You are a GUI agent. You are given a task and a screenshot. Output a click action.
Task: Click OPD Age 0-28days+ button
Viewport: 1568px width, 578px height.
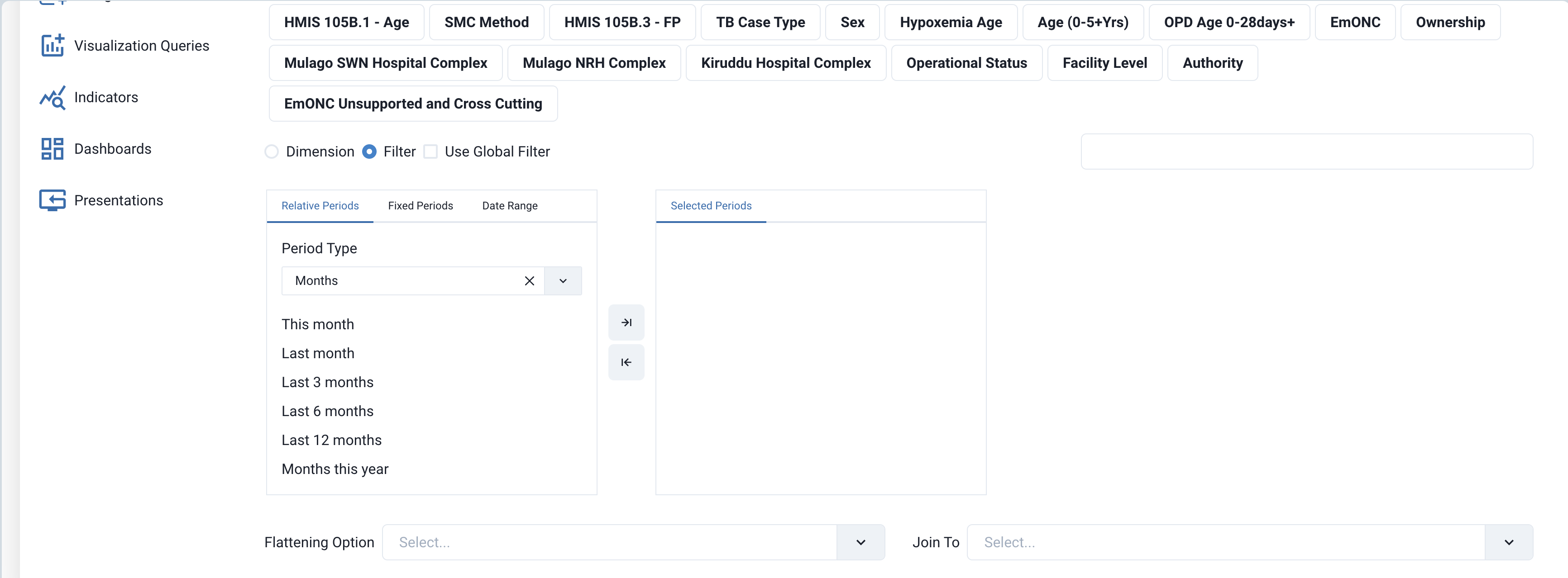1229,23
